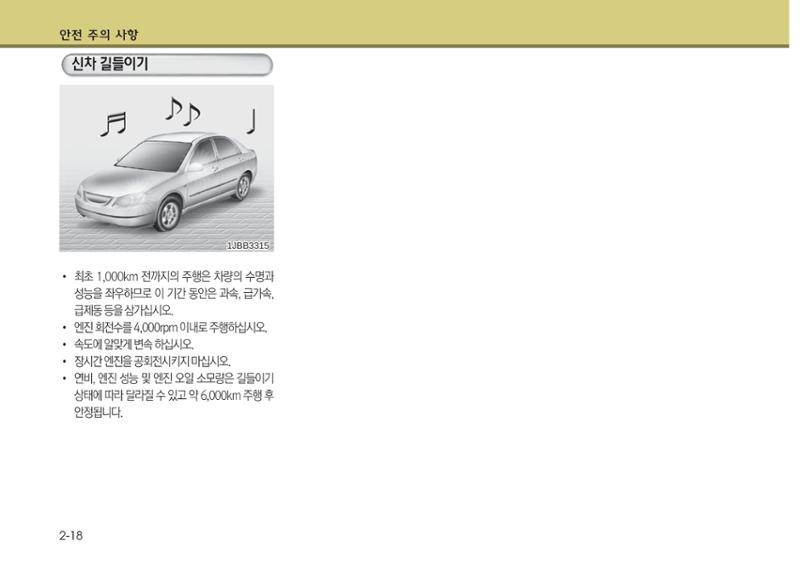Click the bullet '장시간 엔진을 공회전시키지 마십시오.'
800x570 pixels.
click(153, 361)
